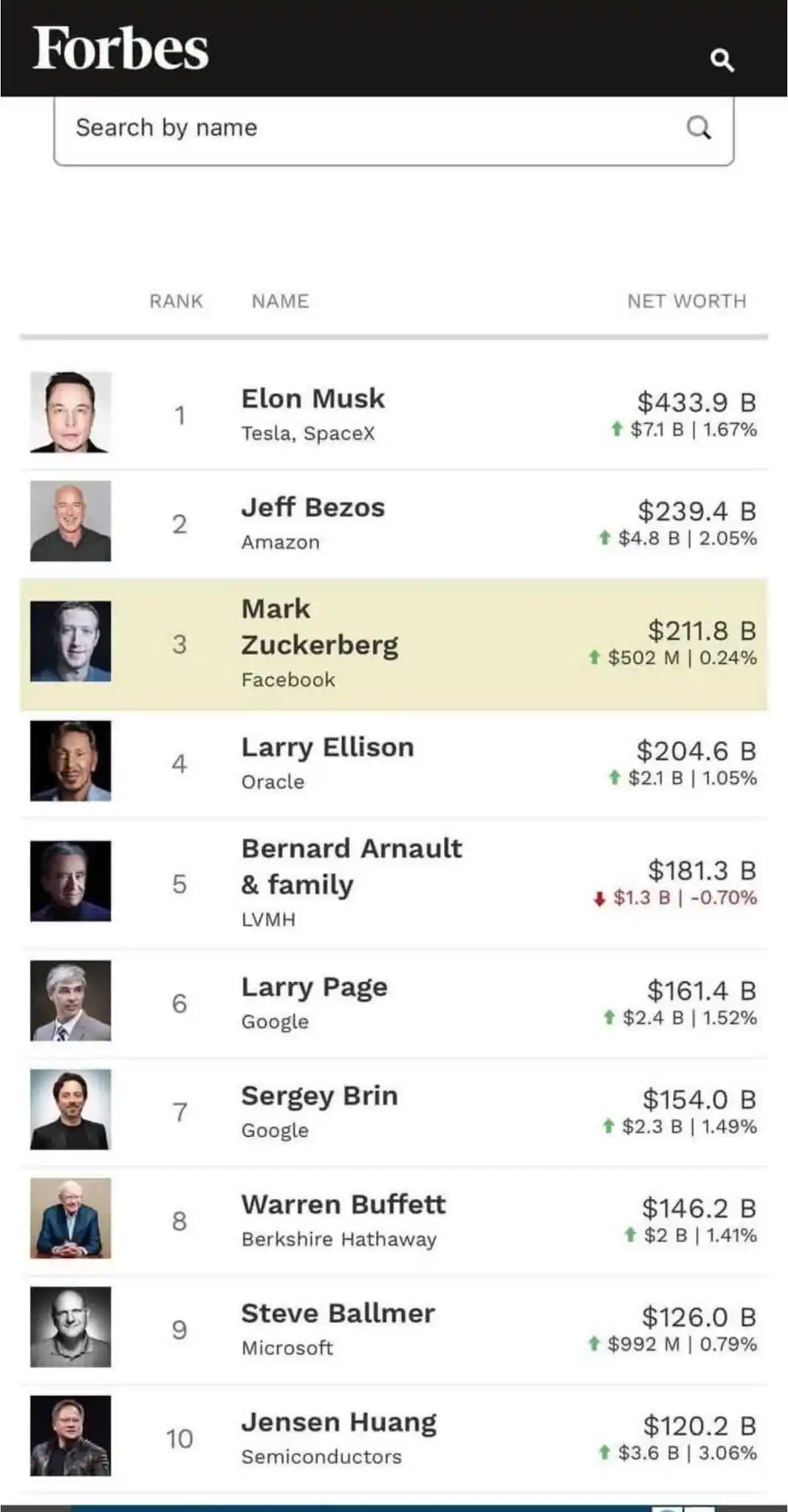
Task: Open the Larry Ellison name link
Action: pyautogui.click(x=327, y=747)
